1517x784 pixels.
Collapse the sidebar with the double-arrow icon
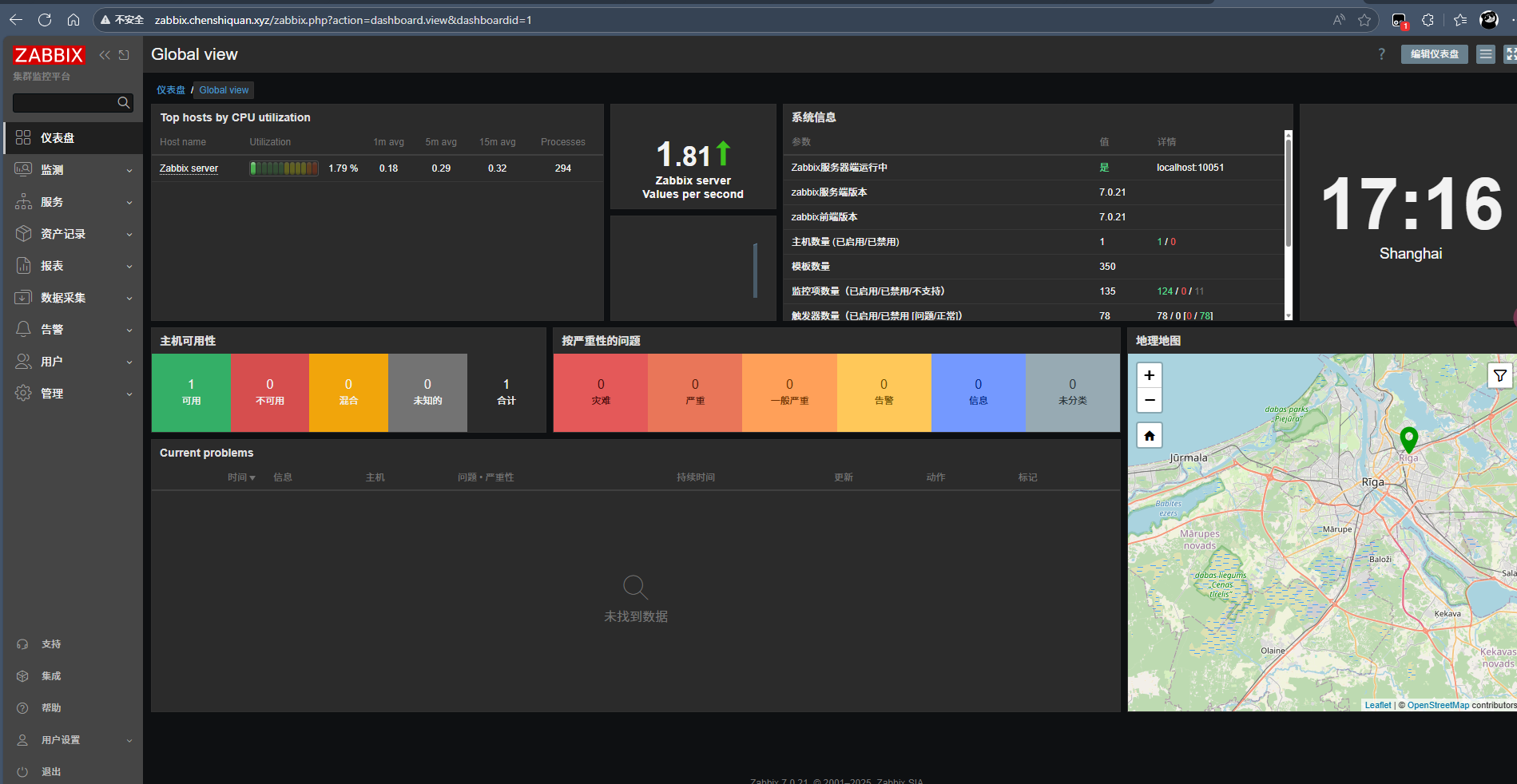[x=105, y=55]
